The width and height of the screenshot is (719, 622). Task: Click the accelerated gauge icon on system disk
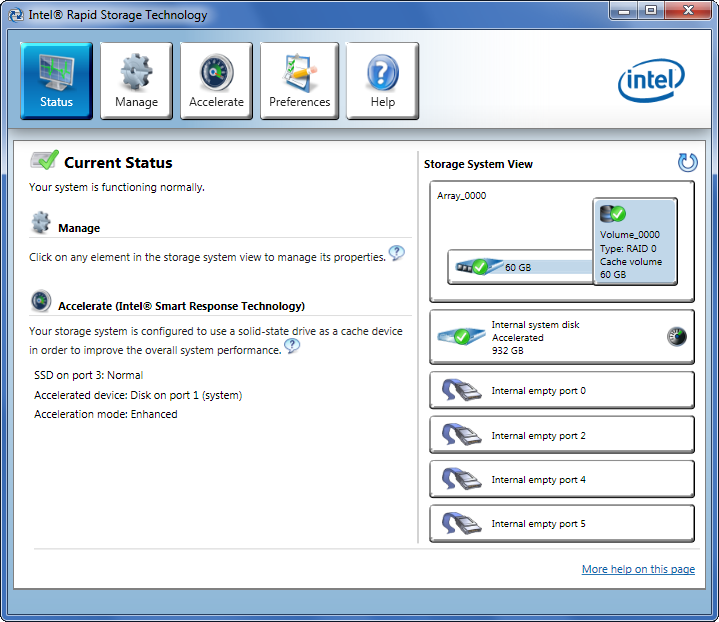pyautogui.click(x=677, y=337)
